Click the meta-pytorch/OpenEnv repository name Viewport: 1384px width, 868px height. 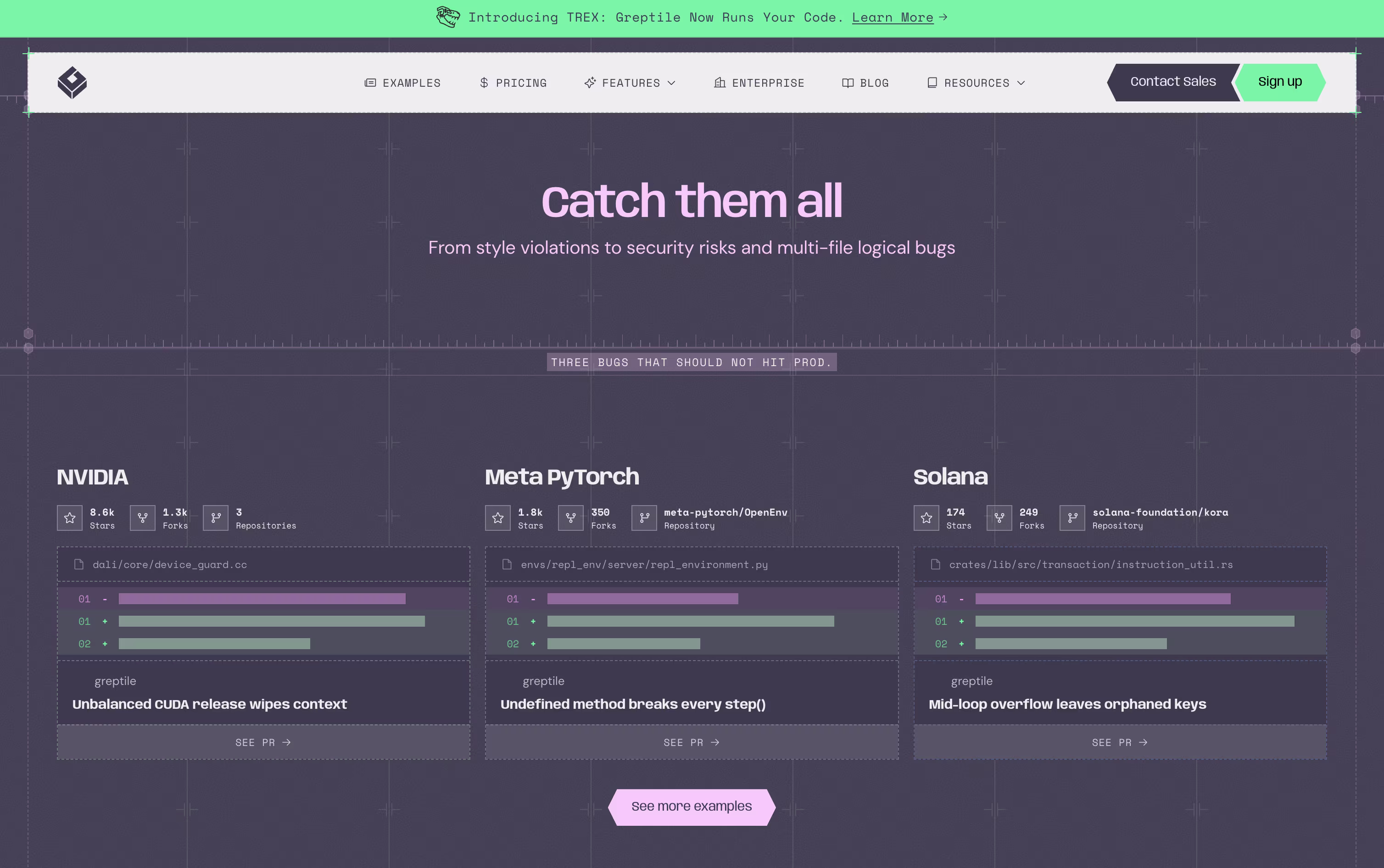pyautogui.click(x=725, y=512)
